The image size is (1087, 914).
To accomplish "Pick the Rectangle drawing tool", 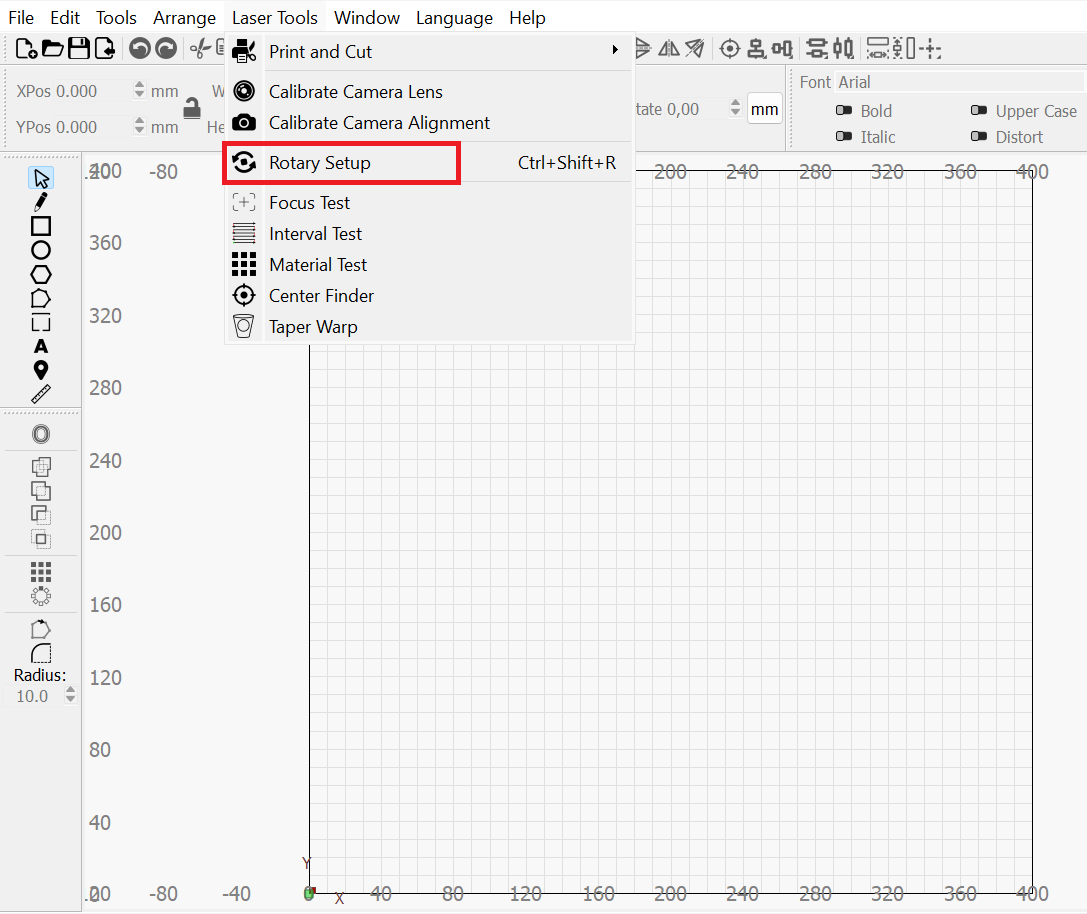I will click(x=41, y=226).
